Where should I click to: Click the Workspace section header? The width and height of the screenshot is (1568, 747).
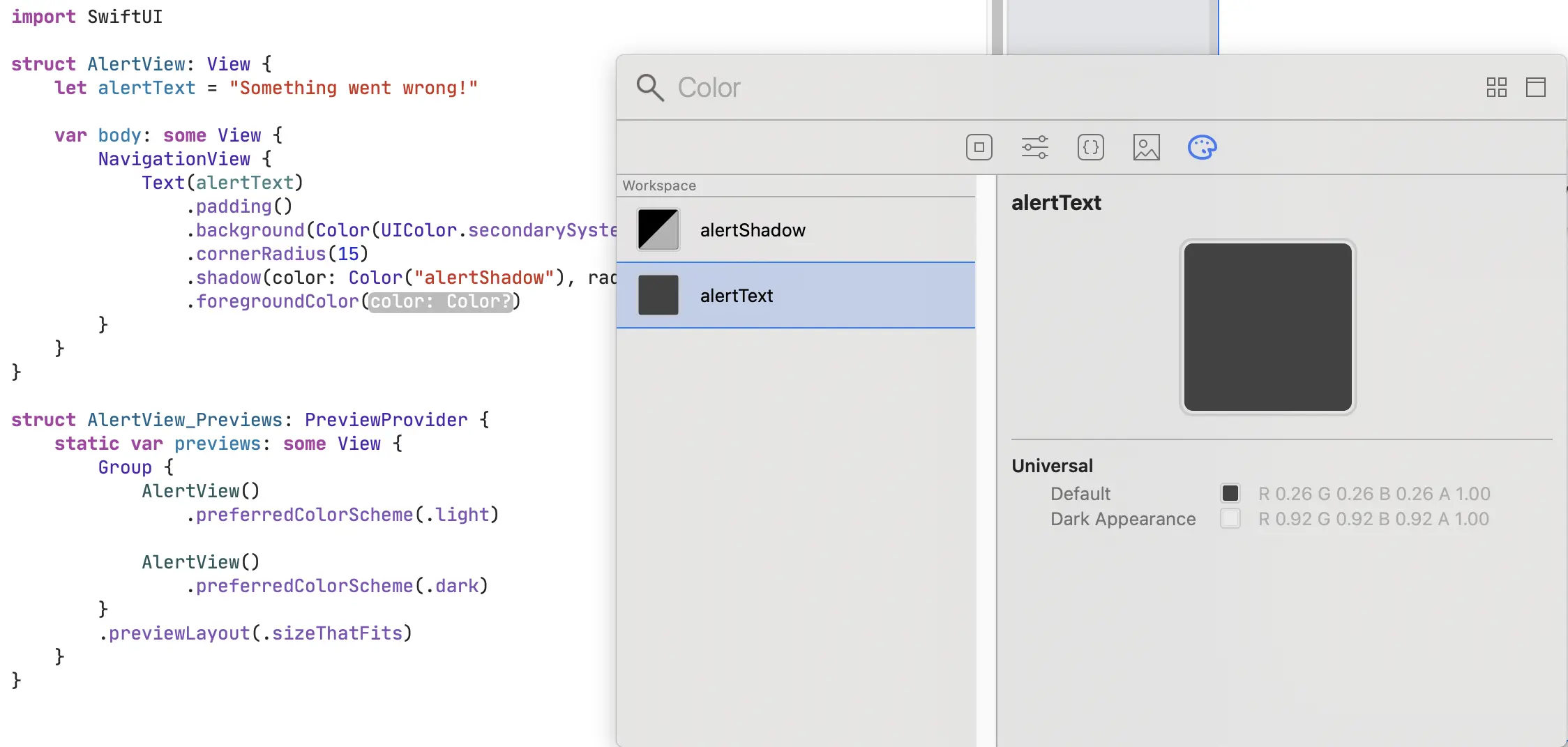pyautogui.click(x=659, y=186)
